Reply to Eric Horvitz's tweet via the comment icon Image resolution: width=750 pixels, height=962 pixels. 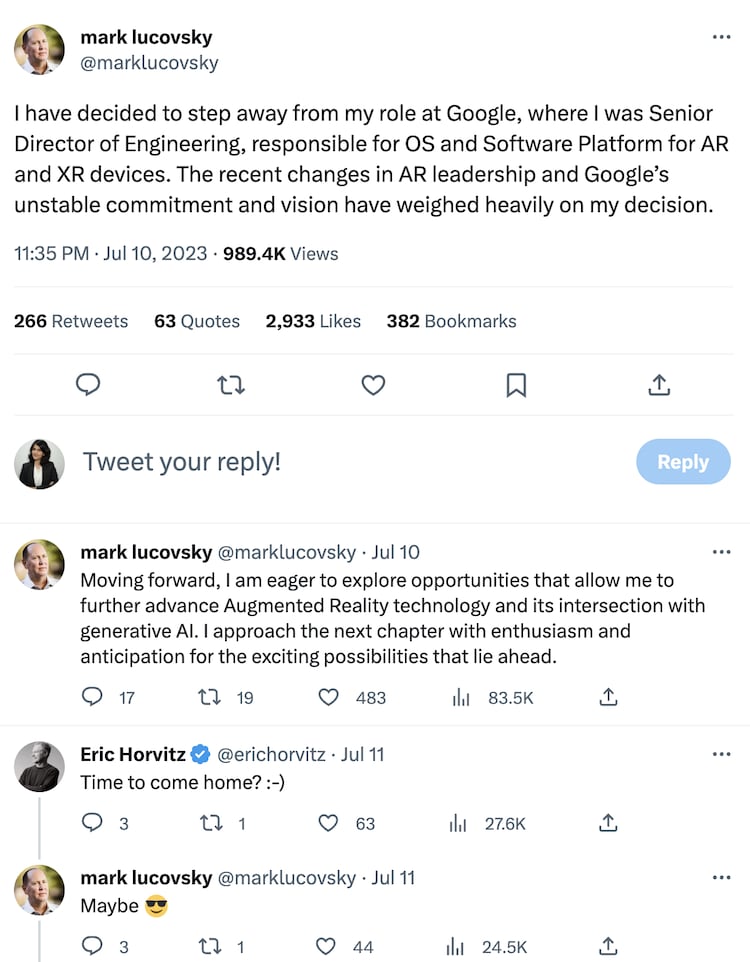92,823
